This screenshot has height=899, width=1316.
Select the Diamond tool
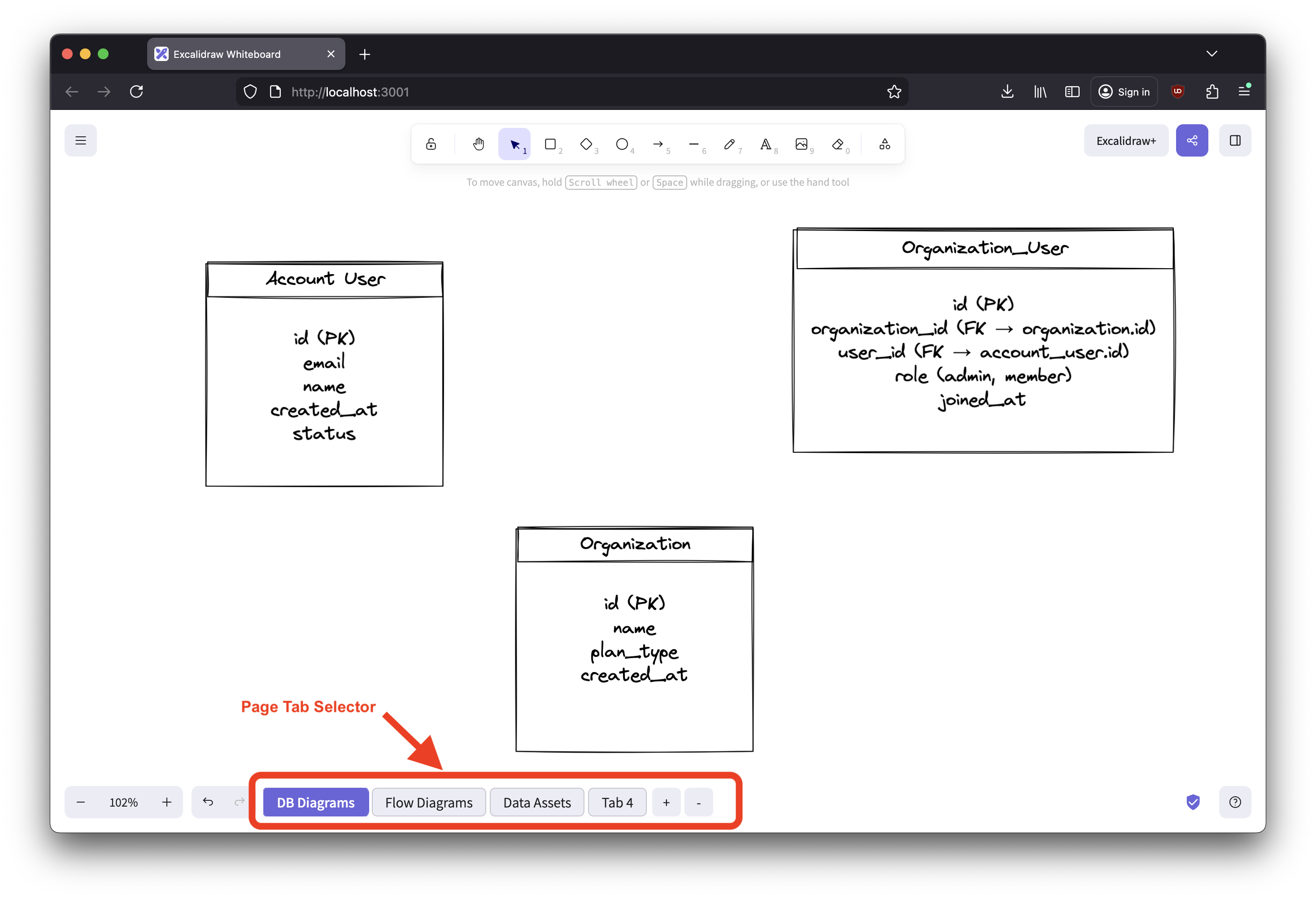pyautogui.click(x=586, y=144)
